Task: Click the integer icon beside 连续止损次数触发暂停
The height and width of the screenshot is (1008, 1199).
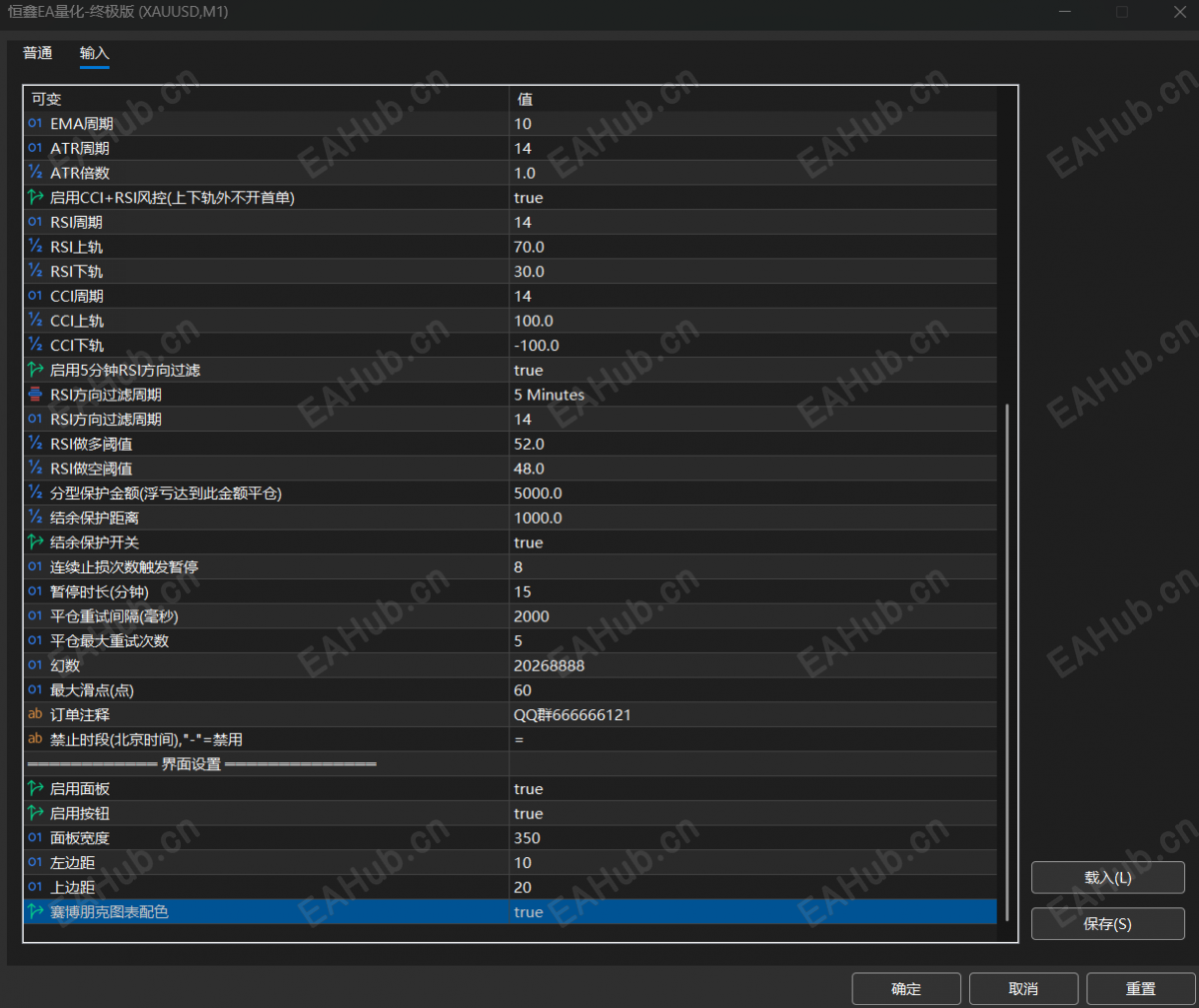Action: coord(35,566)
